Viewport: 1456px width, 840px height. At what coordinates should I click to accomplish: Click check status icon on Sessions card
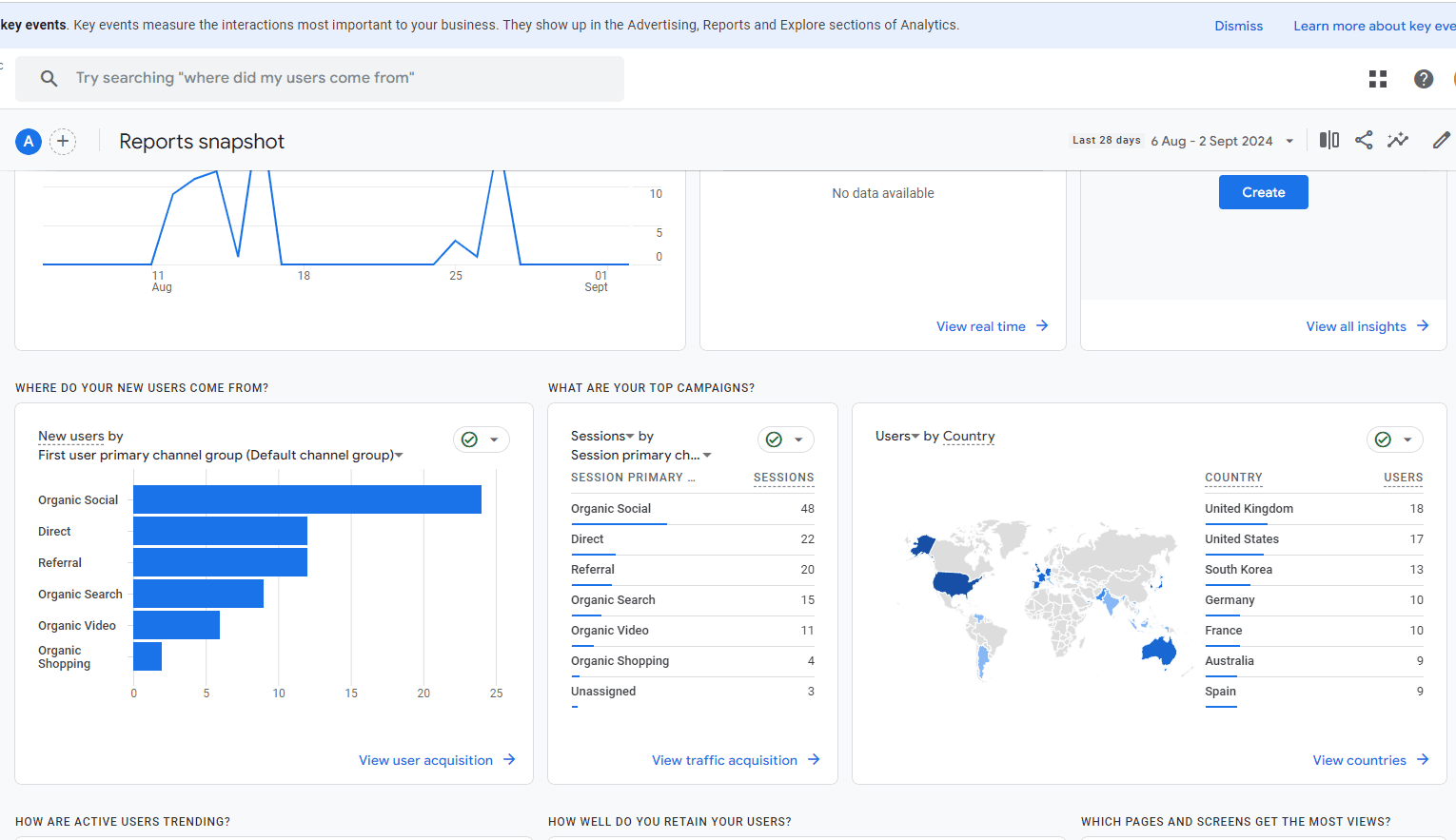pos(774,440)
